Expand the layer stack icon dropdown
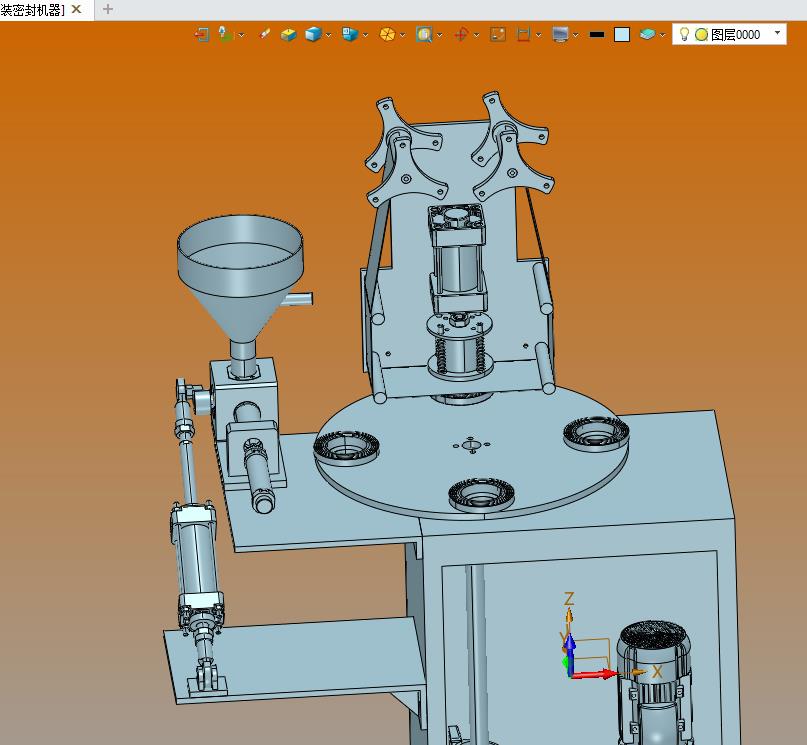 (x=662, y=35)
